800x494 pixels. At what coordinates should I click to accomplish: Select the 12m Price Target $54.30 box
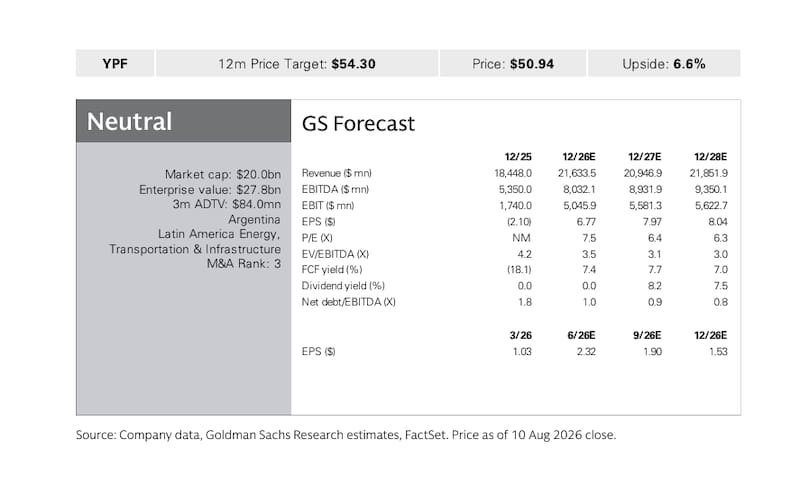pos(297,63)
